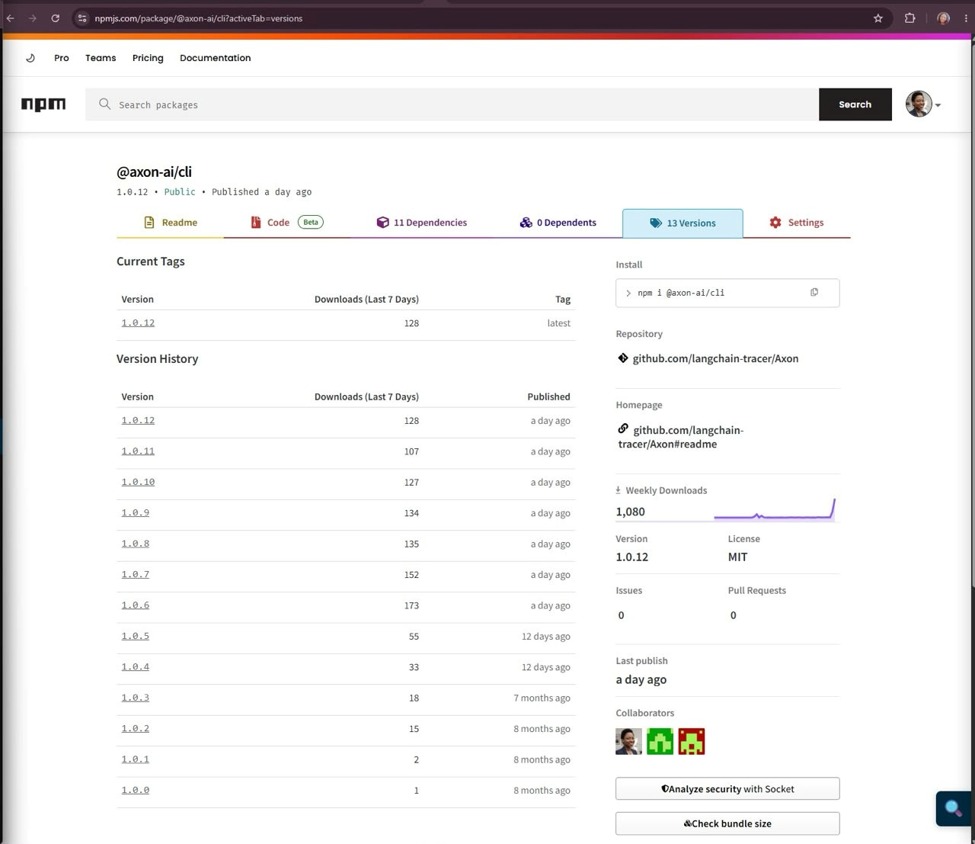Image resolution: width=975 pixels, height=844 pixels.
Task: Reload the page with refresh icon
Action: pos(55,18)
